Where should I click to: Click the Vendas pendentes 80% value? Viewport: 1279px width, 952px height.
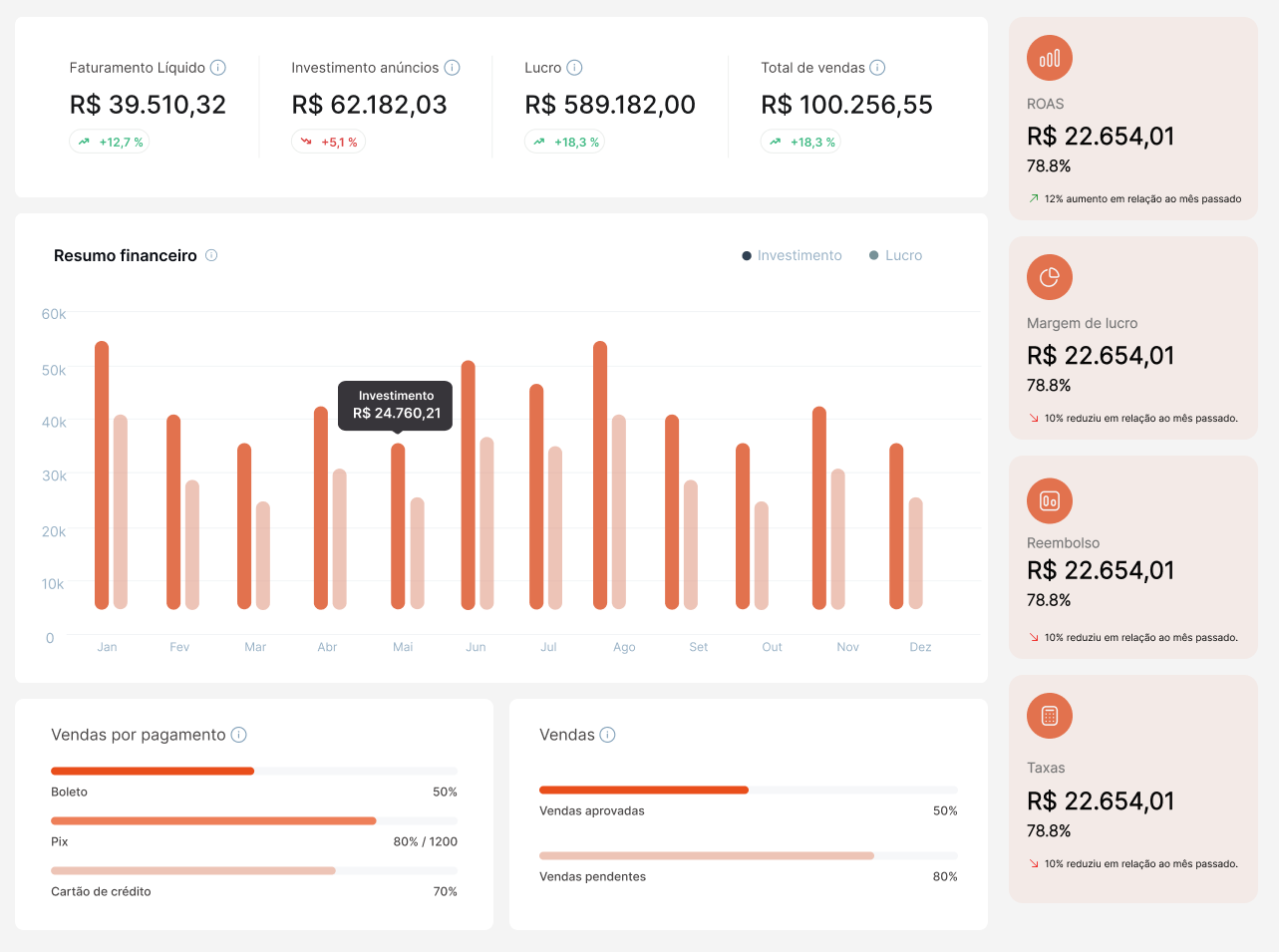pos(945,876)
